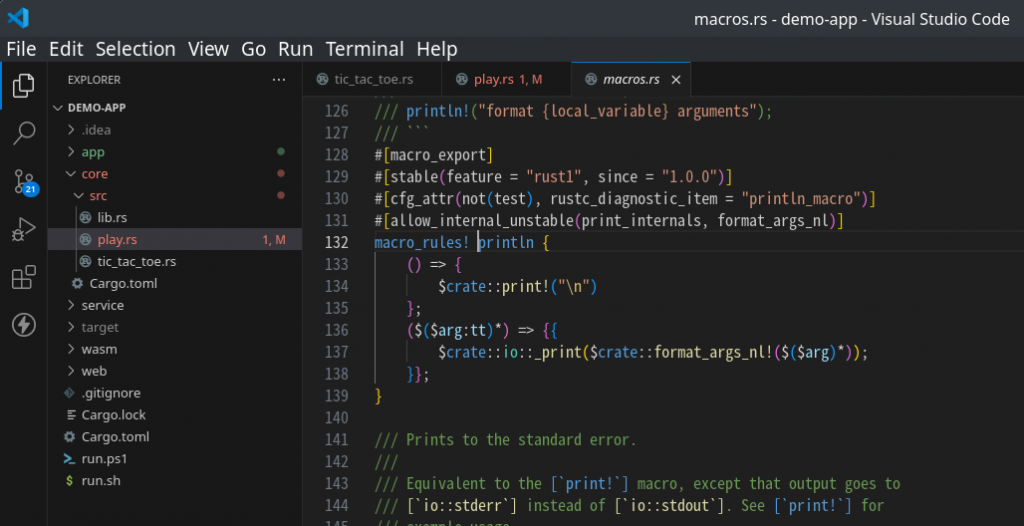The image size is (1024, 526).
Task: Click Rust icon on play.rs tab
Action: pos(462,80)
